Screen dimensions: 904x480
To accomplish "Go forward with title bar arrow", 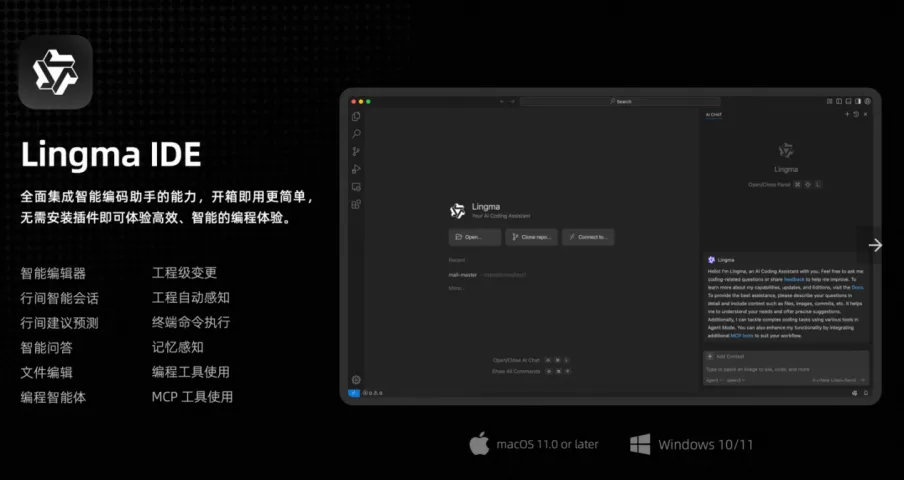I will click(x=511, y=101).
